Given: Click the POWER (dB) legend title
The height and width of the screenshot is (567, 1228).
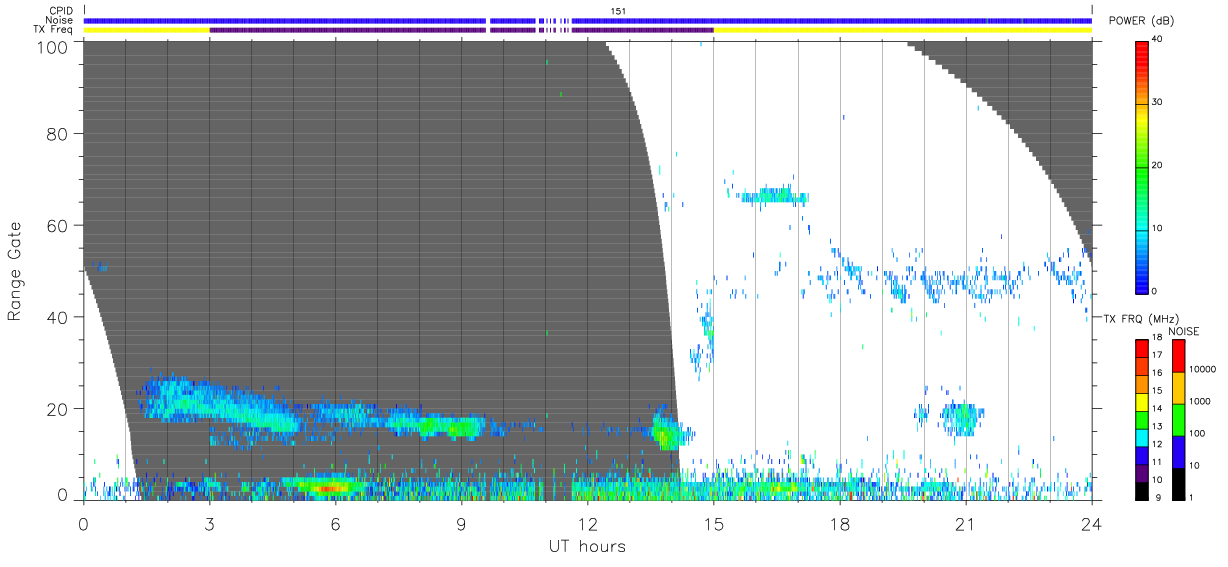Looking at the screenshot, I should (1141, 21).
